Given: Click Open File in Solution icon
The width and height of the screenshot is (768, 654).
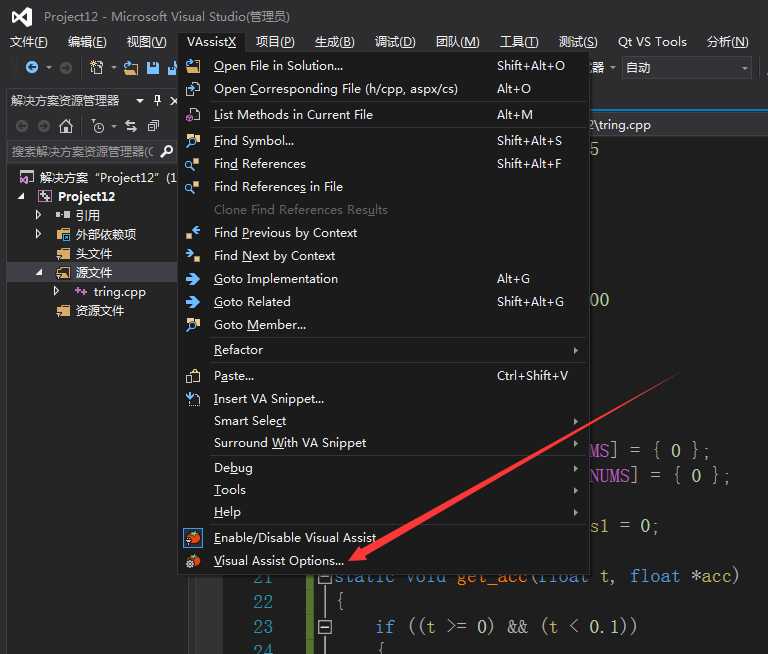Looking at the screenshot, I should [193, 66].
